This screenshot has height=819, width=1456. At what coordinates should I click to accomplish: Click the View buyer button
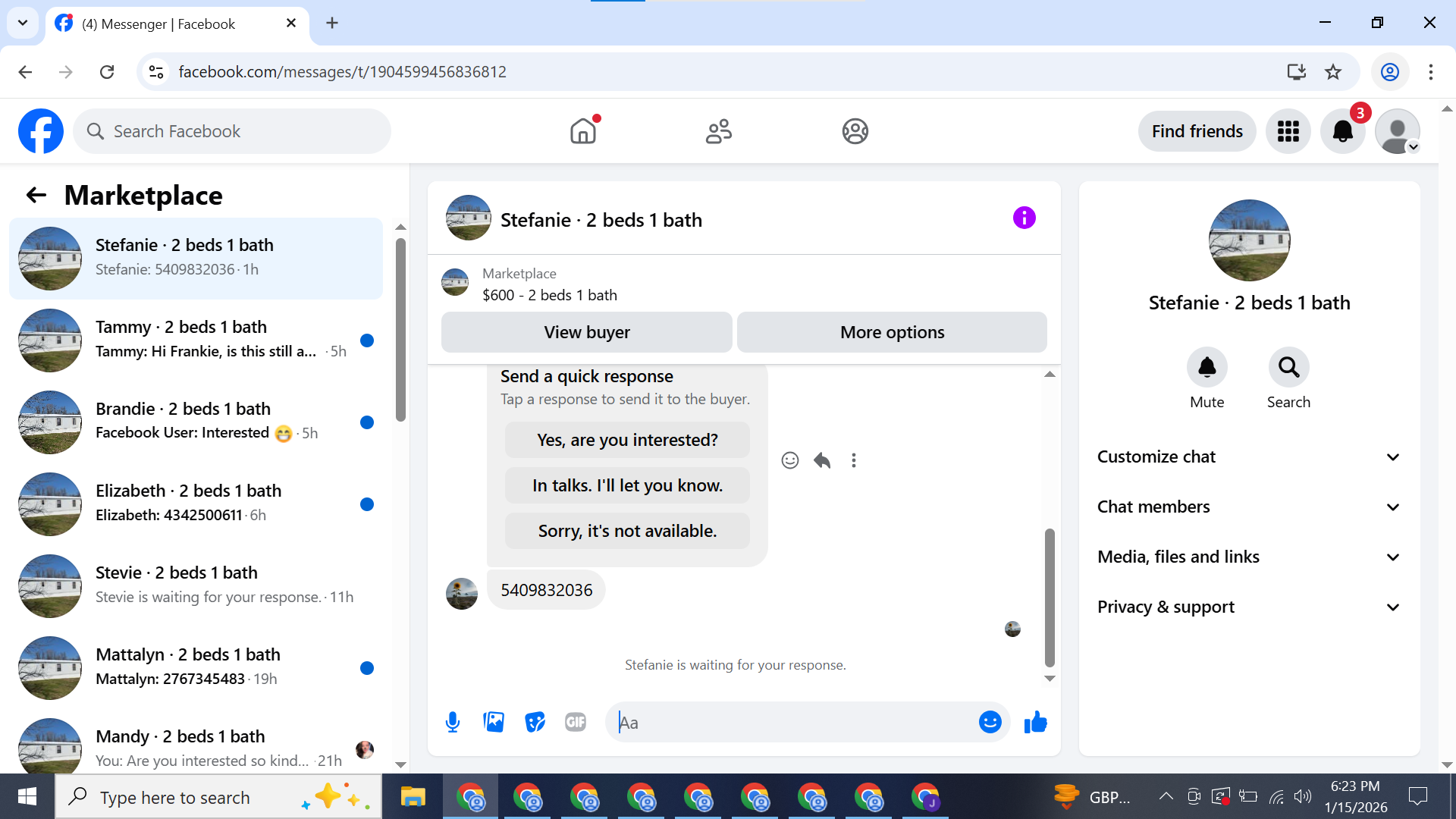[x=586, y=332]
